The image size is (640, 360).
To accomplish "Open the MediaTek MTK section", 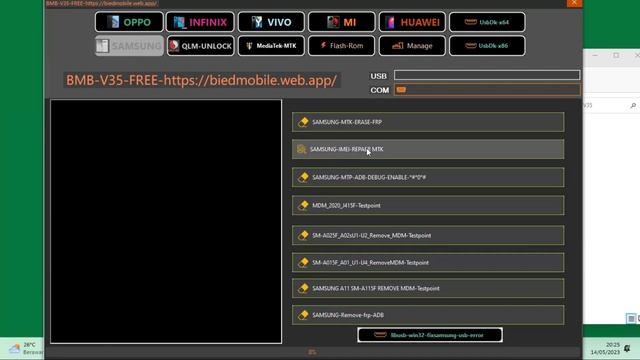I will 271,46.
